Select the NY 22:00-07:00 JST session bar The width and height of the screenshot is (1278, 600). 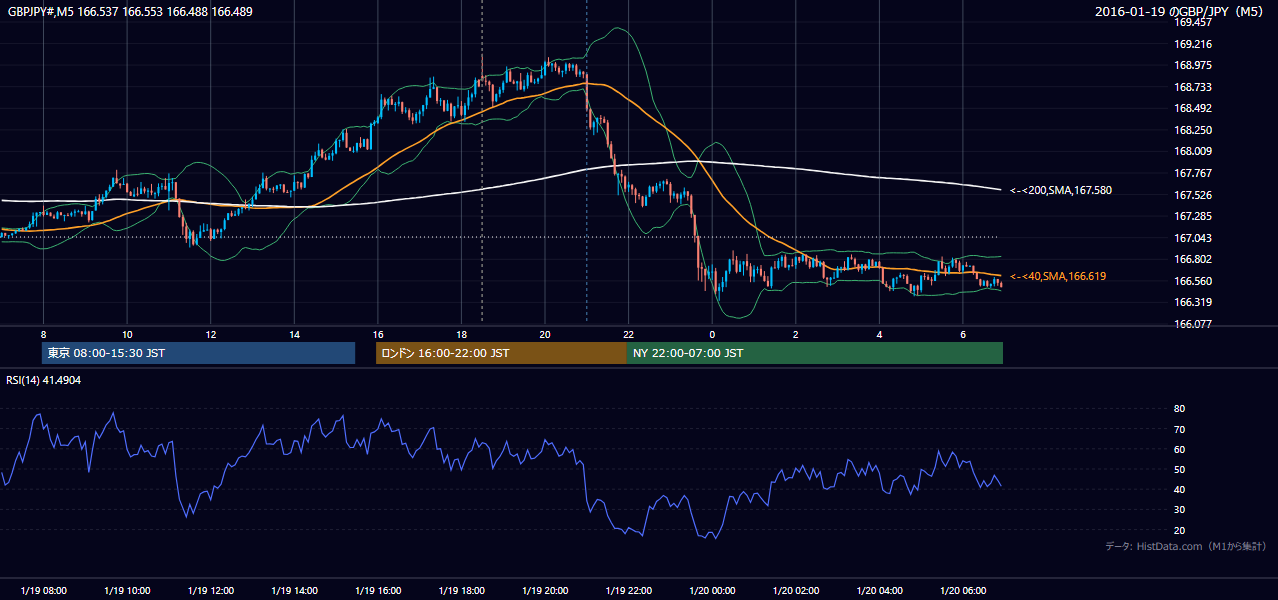tap(815, 353)
